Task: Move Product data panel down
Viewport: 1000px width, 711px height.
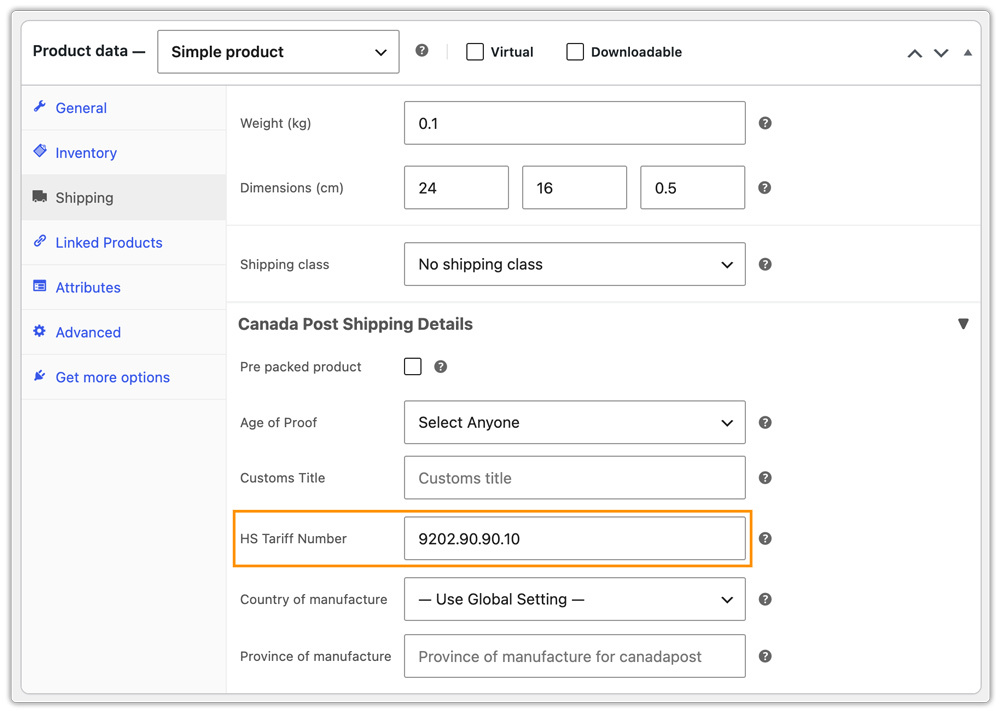Action: (x=941, y=53)
